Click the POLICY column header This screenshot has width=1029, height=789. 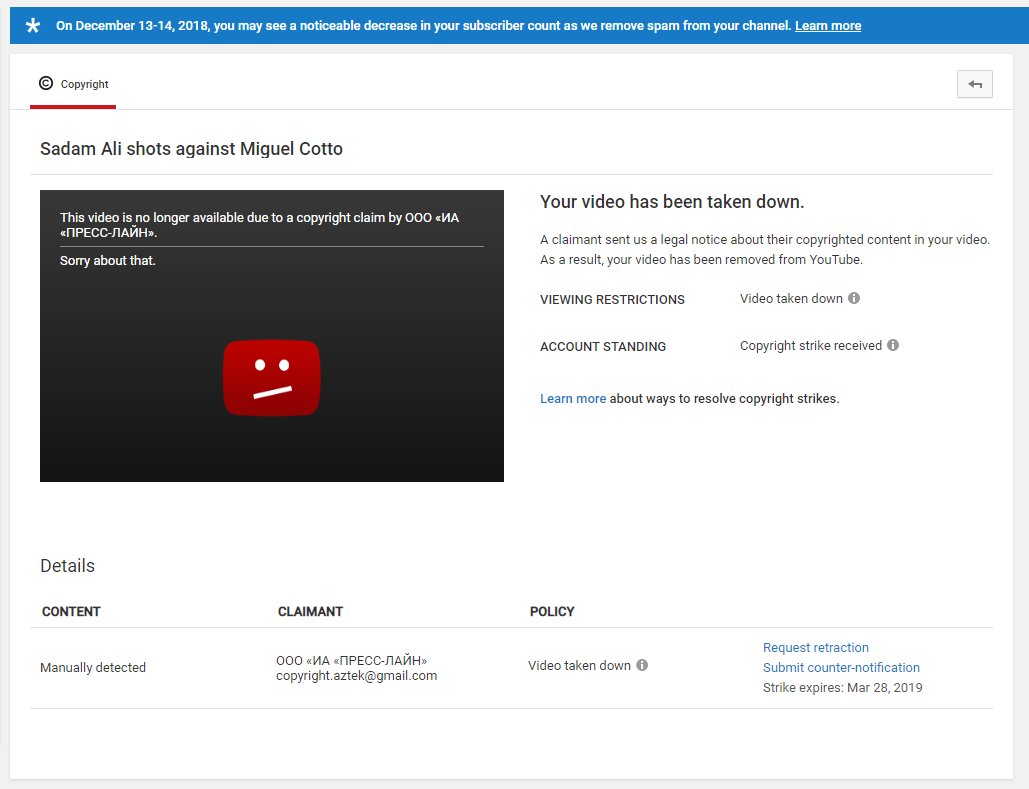tap(552, 612)
